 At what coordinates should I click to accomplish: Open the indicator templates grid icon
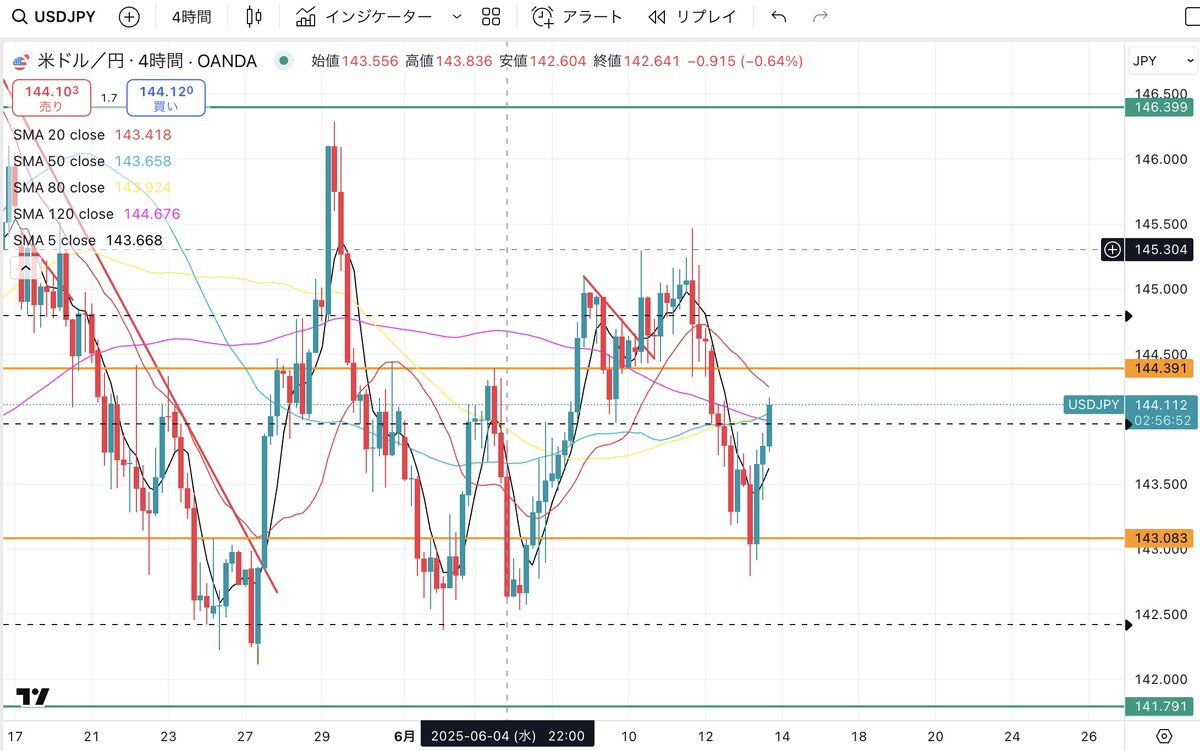click(490, 17)
